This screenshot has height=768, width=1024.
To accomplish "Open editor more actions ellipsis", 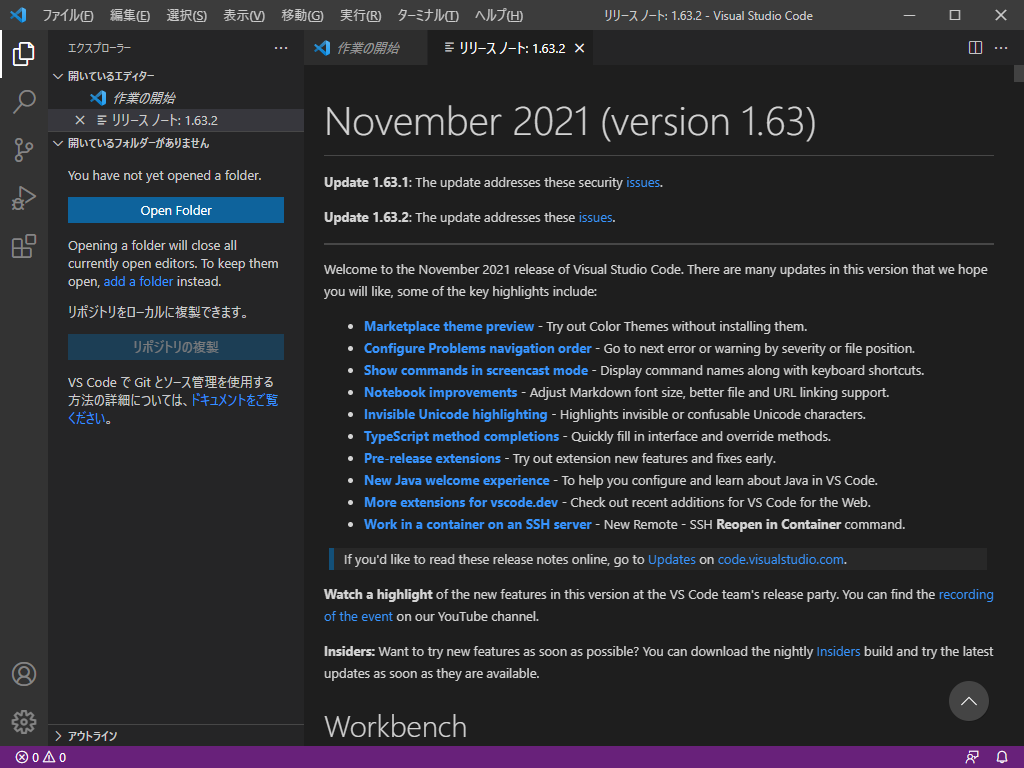I will [1000, 48].
